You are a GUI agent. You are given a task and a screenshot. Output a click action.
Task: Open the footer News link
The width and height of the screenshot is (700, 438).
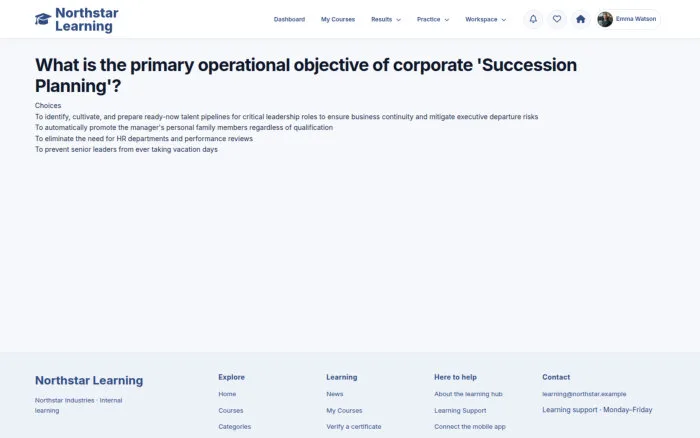(335, 394)
